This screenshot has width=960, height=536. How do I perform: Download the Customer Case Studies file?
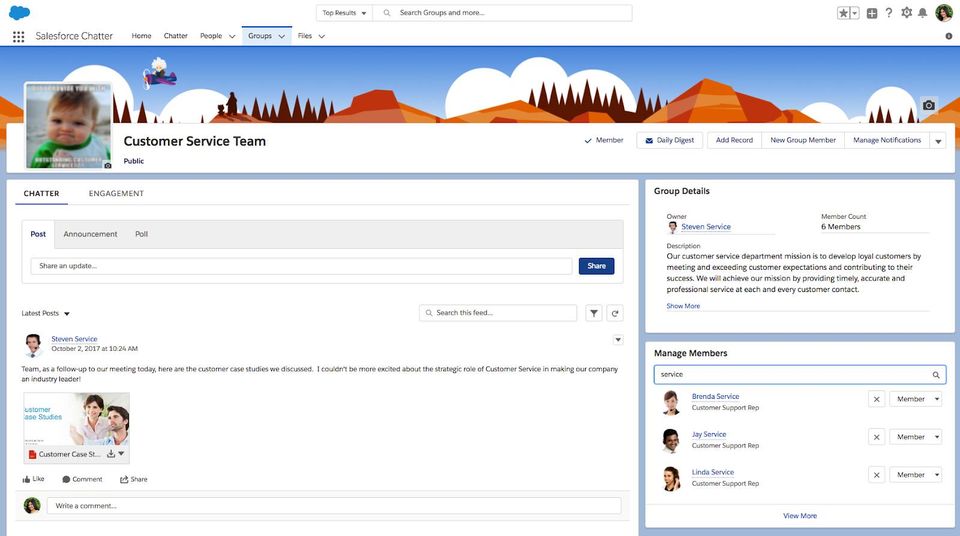click(111, 454)
